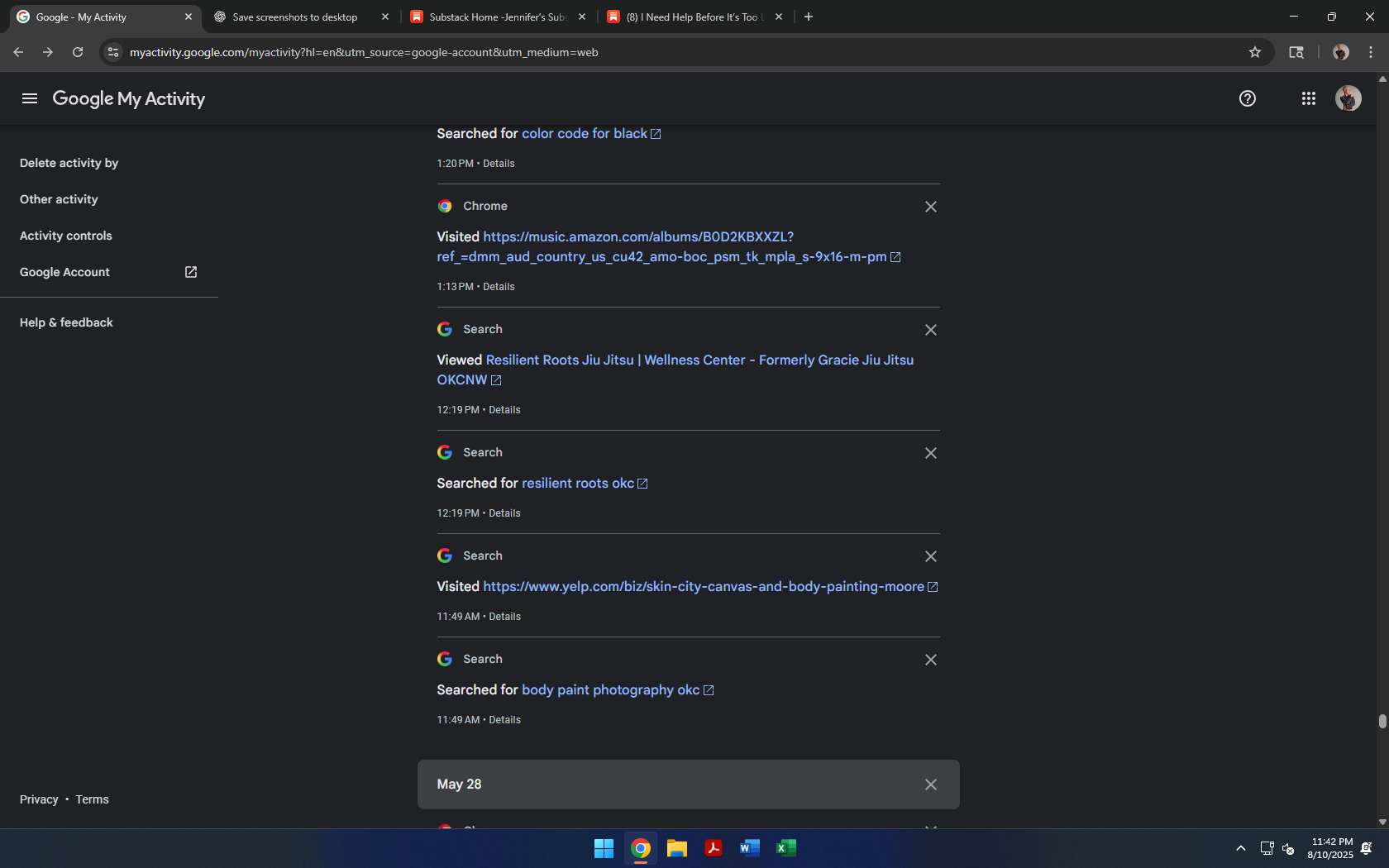Click the address bar URL field
The height and width of the screenshot is (868, 1389).
pos(678,52)
